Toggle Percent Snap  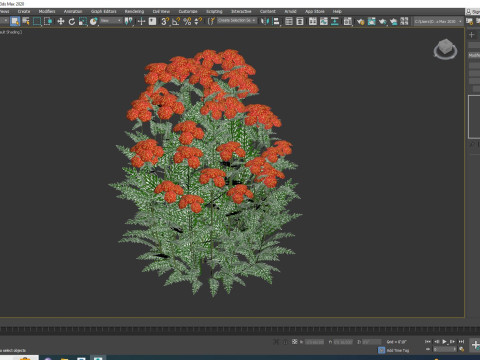click(x=187, y=21)
